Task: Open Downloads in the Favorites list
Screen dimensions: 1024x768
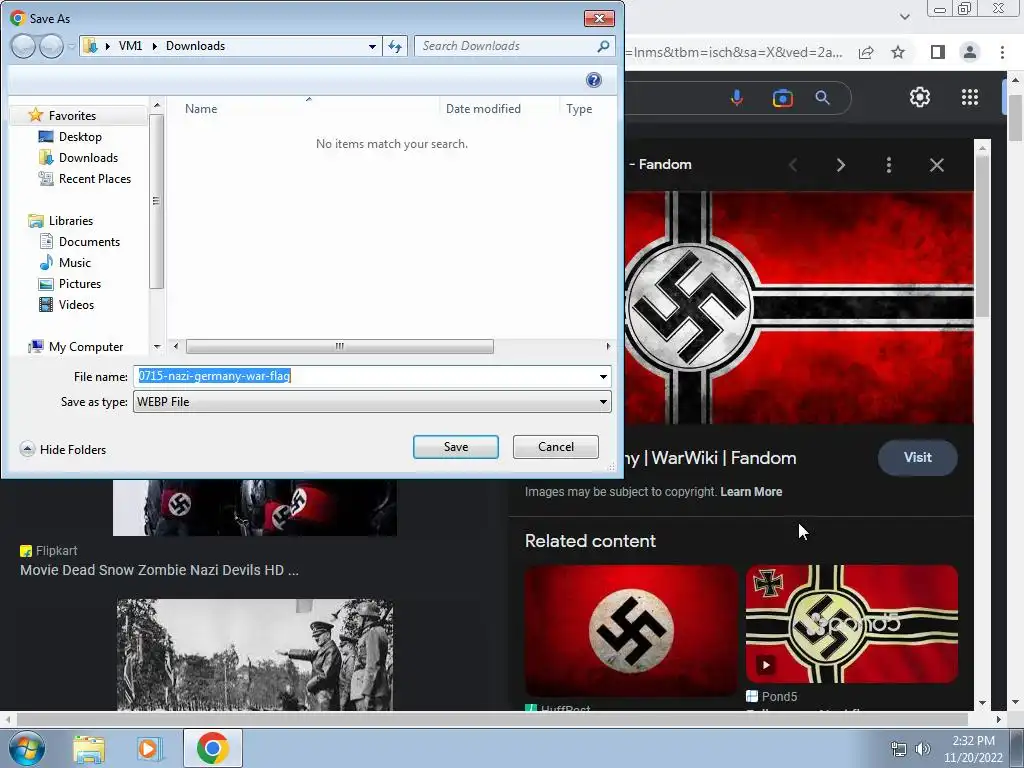Action: coord(88,157)
